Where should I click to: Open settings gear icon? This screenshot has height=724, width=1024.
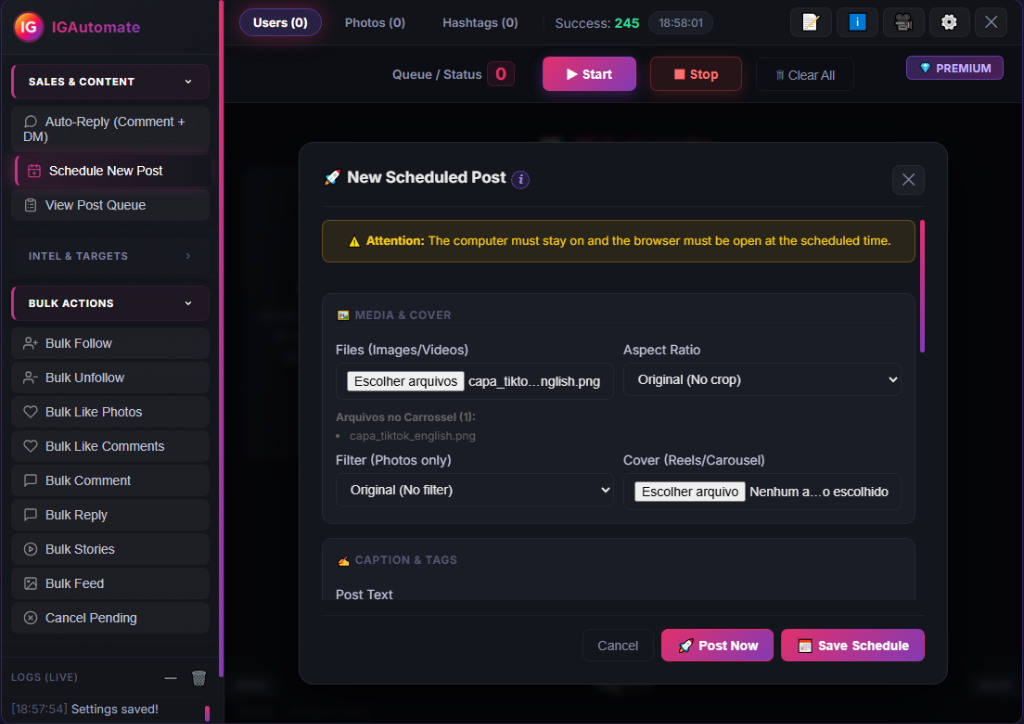click(x=949, y=22)
